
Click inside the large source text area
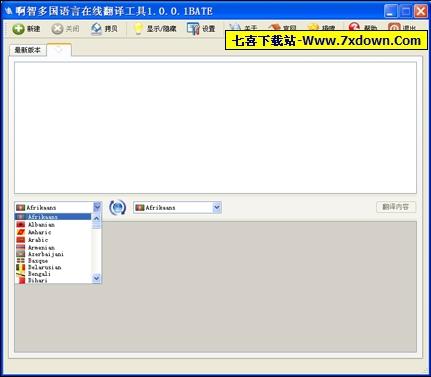(215, 127)
